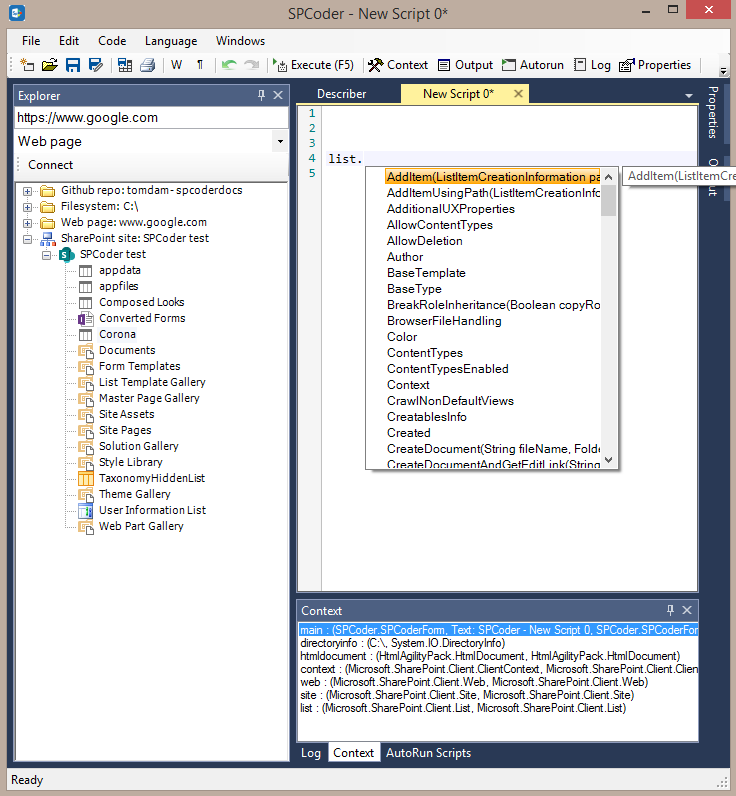Select Web Part Gallery item
Image resolution: width=736 pixels, height=796 pixels.
(x=141, y=526)
